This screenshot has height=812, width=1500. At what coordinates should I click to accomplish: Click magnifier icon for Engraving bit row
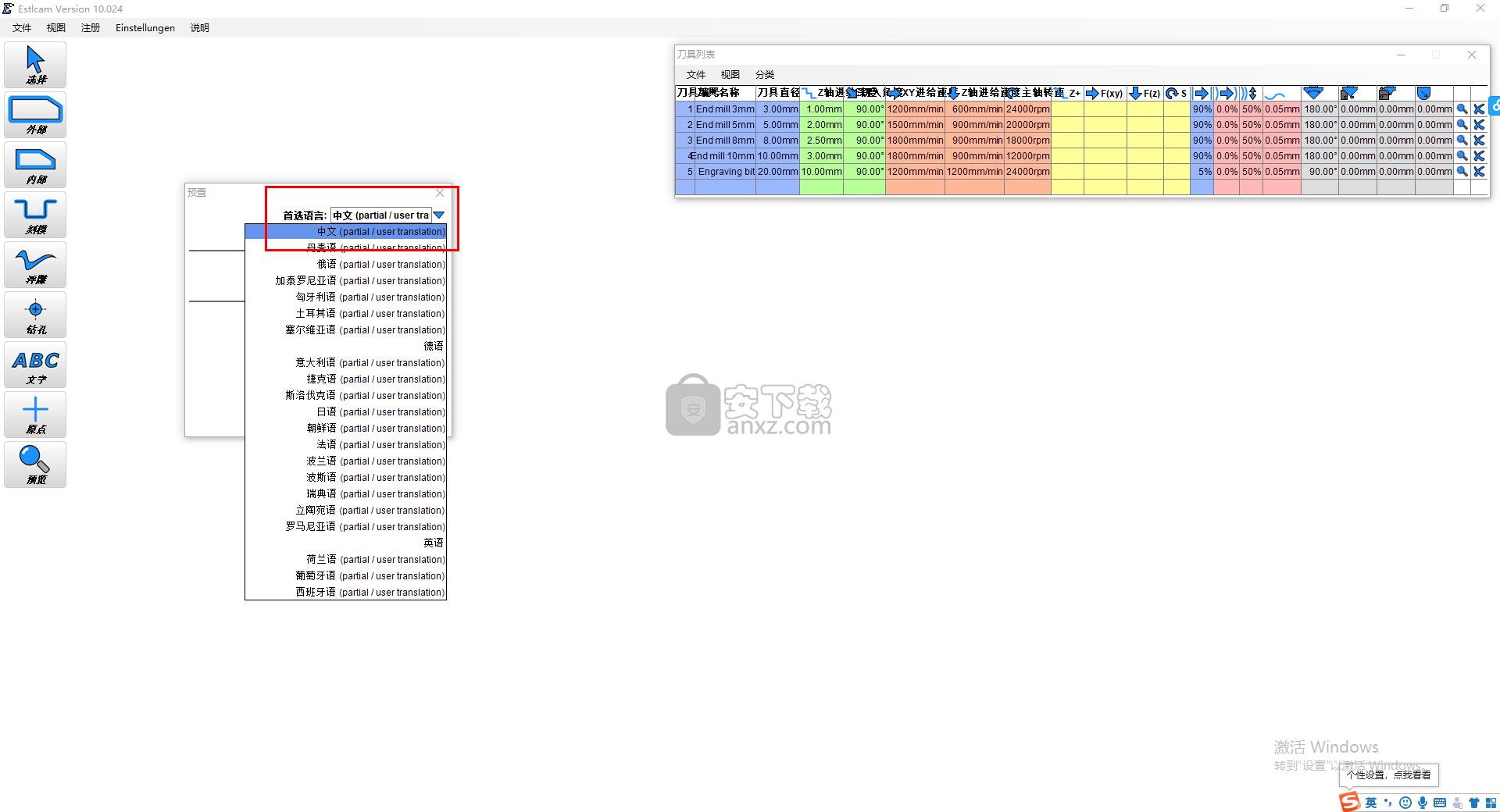(1462, 172)
